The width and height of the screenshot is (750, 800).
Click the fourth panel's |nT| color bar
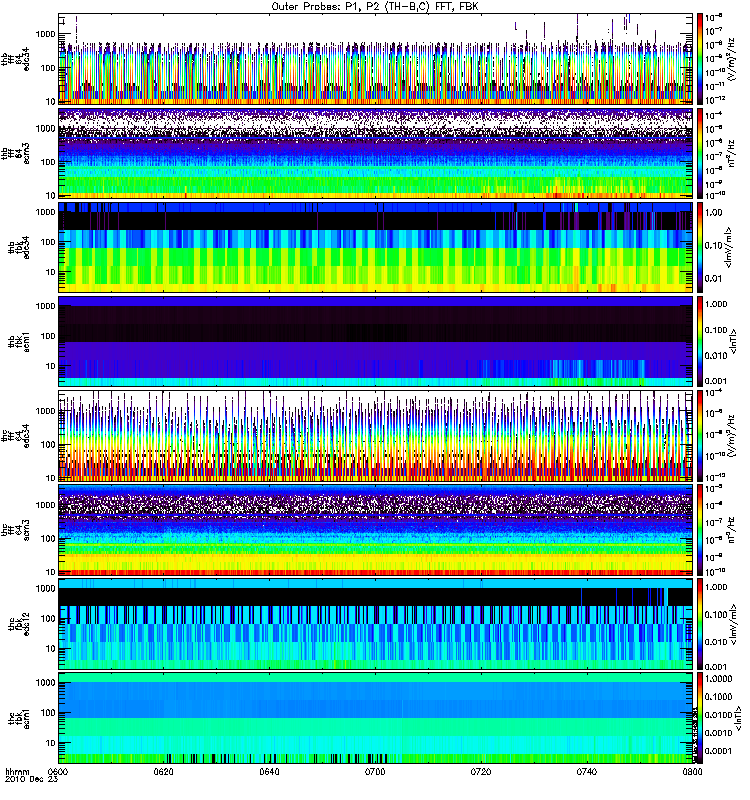pos(700,341)
